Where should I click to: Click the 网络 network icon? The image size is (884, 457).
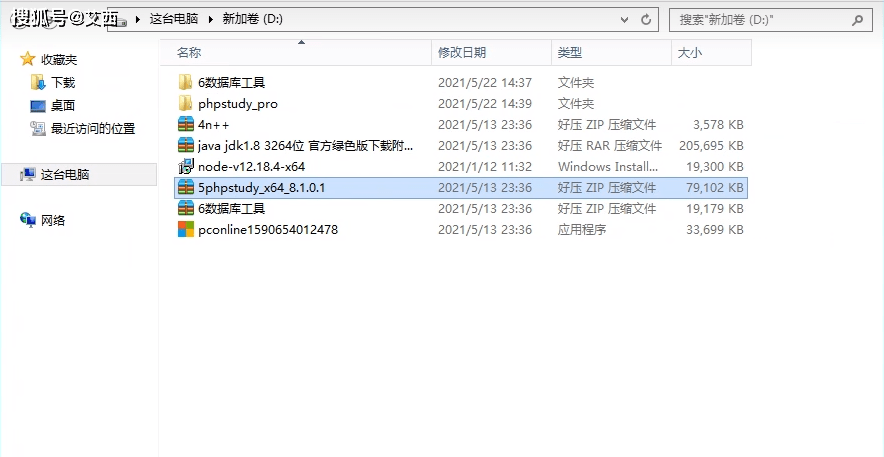tap(27, 220)
